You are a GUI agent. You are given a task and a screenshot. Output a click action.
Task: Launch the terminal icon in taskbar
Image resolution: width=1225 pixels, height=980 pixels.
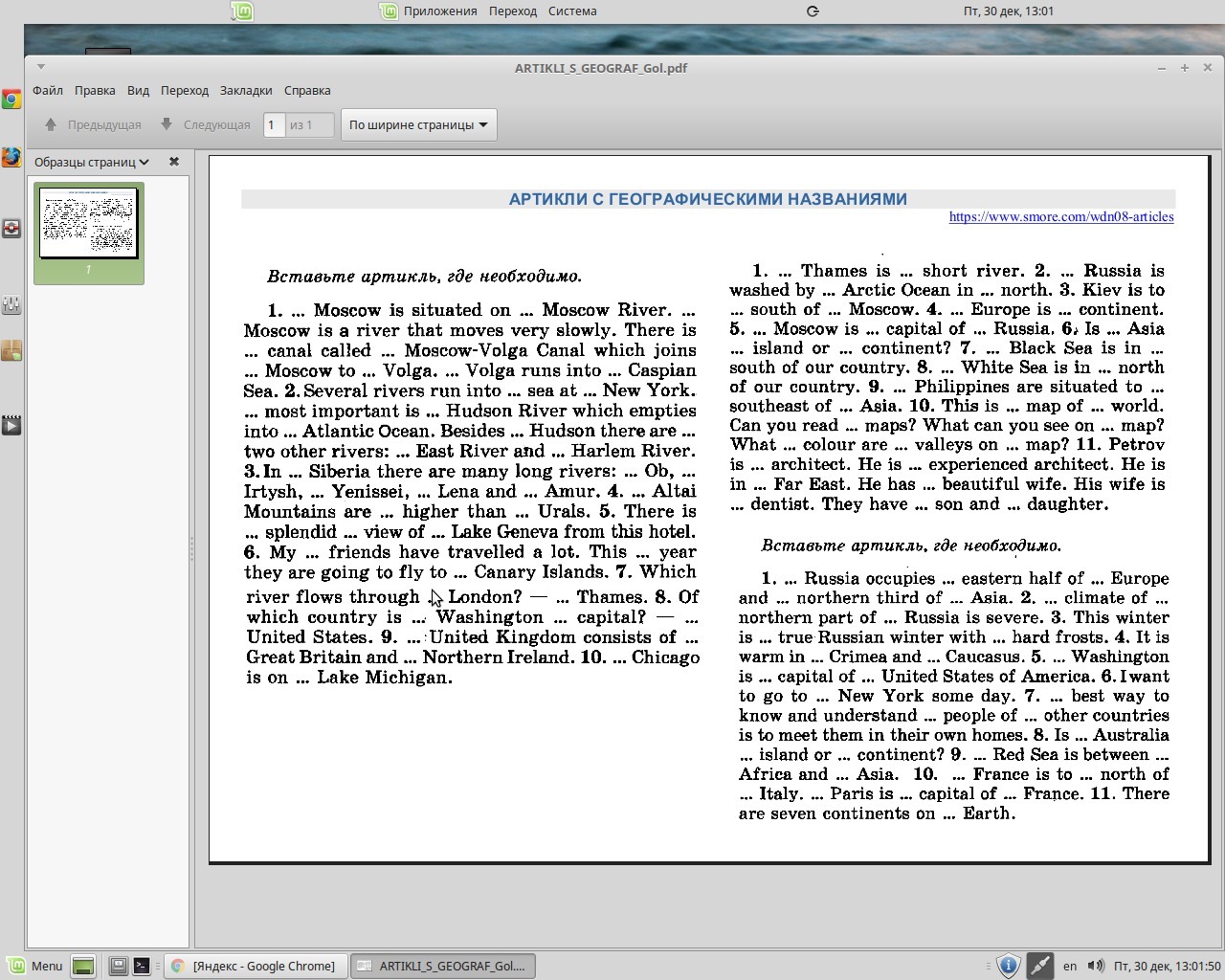coord(142,967)
